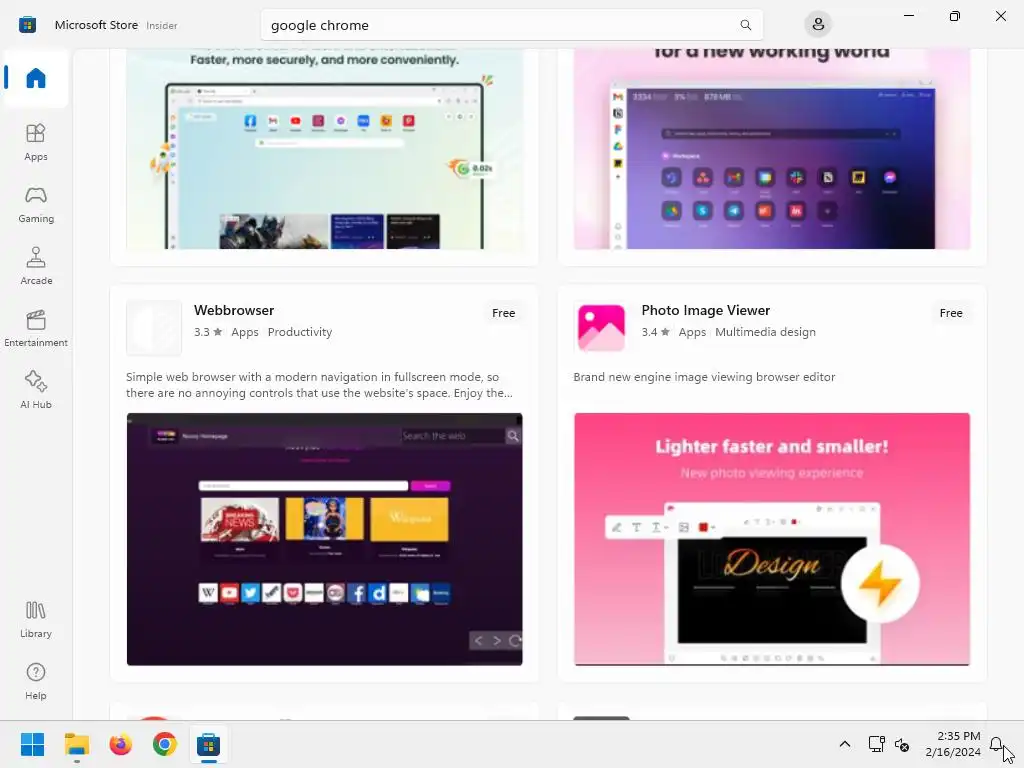1024x768 pixels.
Task: Restore down the Microsoft Store window
Action: 955,16
